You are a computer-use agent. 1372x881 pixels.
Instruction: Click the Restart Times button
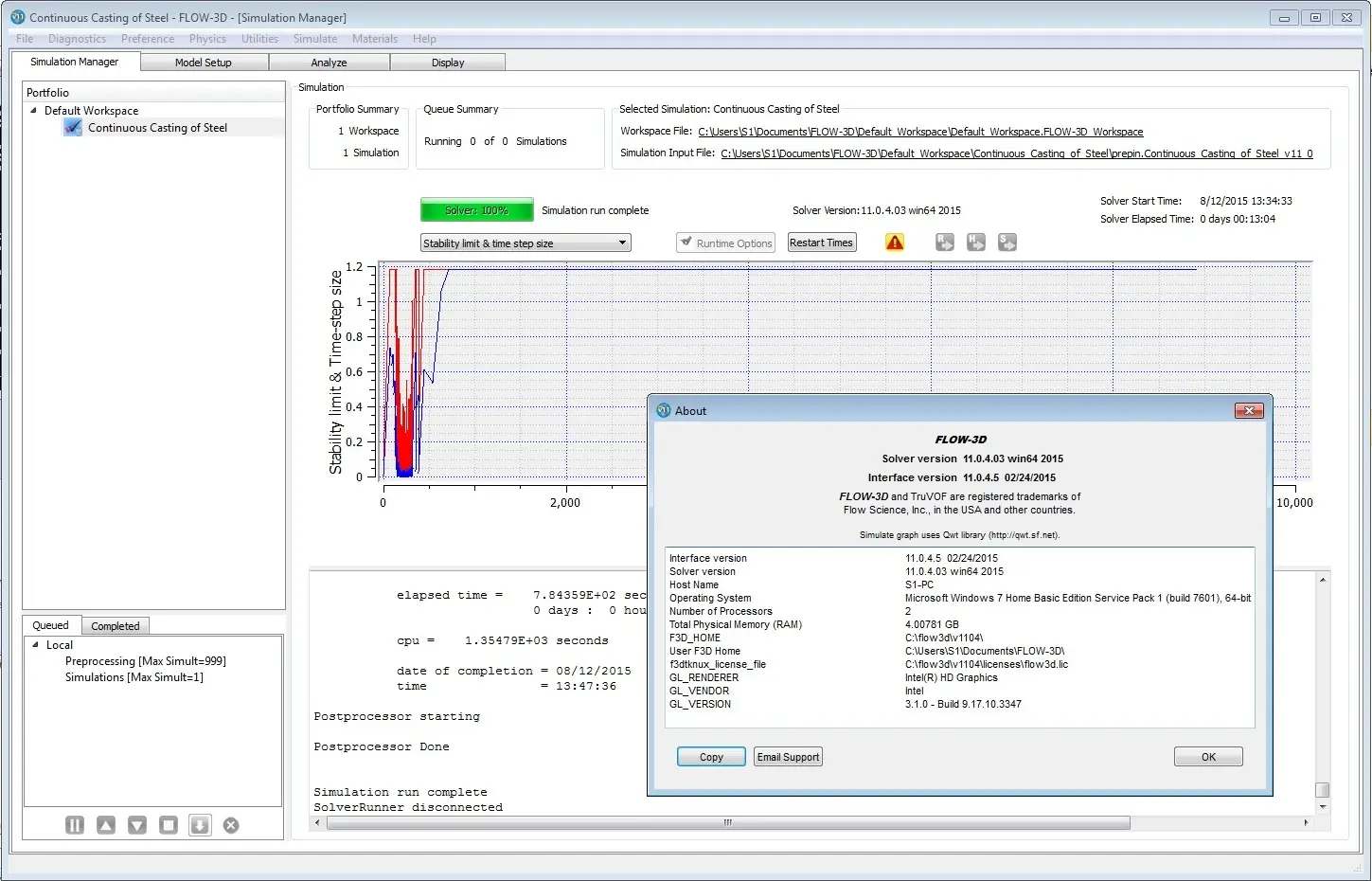(x=822, y=243)
